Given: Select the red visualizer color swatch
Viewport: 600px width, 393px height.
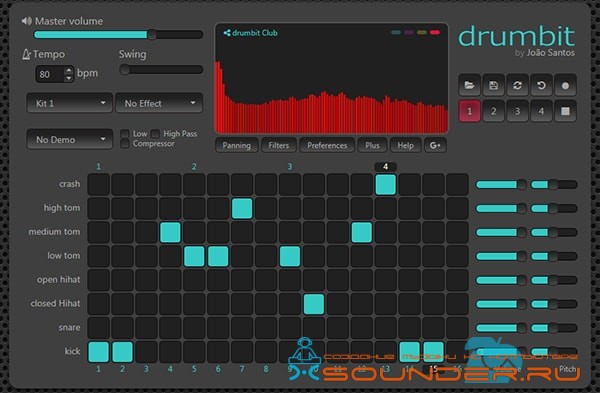Looking at the screenshot, I should pyautogui.click(x=435, y=33).
